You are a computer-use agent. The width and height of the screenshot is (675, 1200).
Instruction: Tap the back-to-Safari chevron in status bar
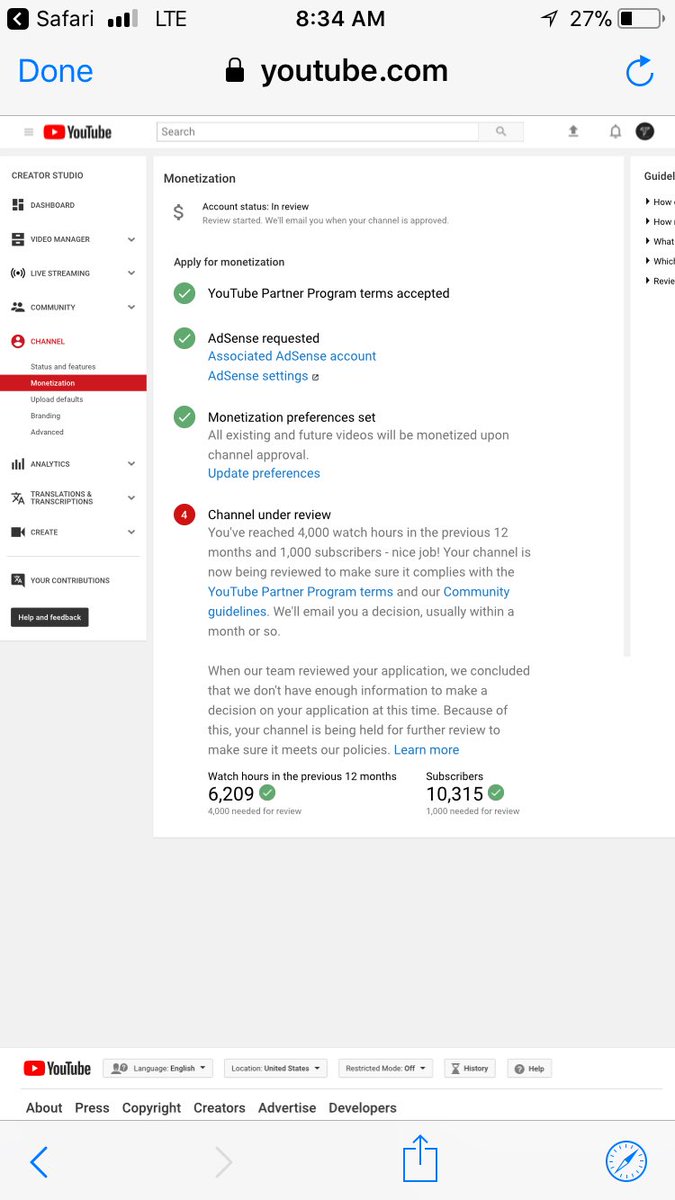[18, 18]
